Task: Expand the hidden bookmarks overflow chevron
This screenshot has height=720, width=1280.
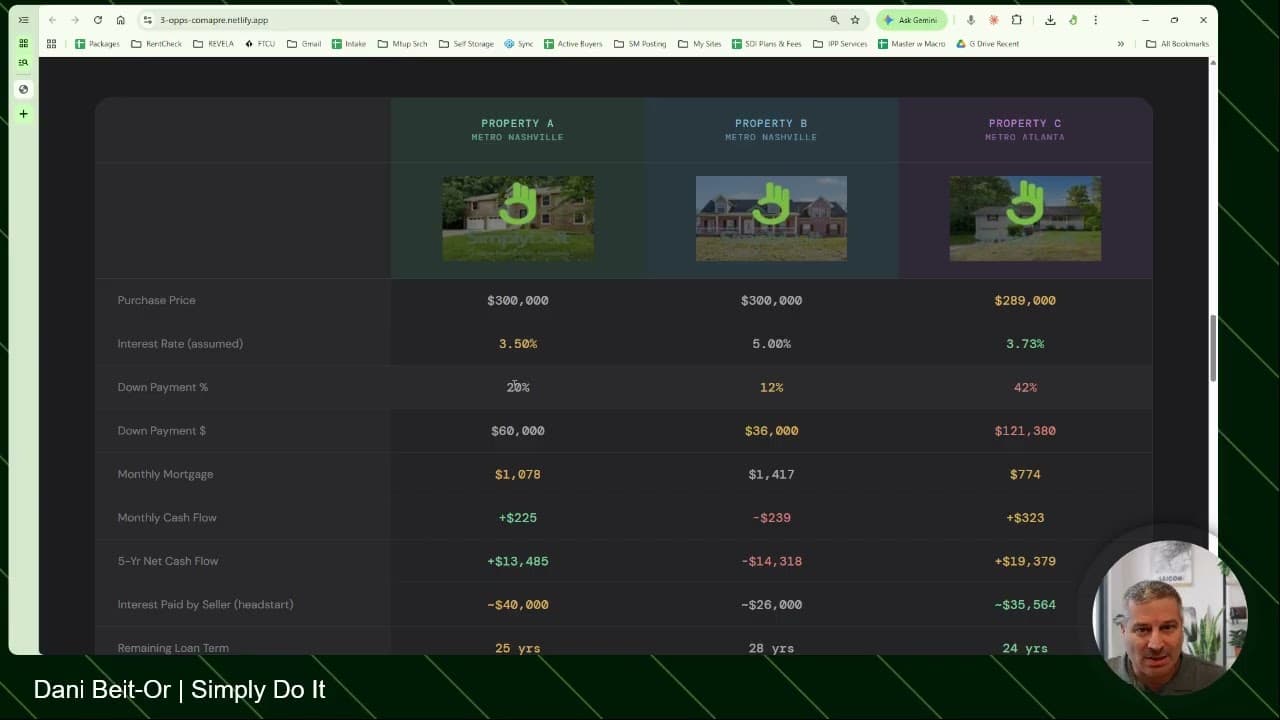Action: pyautogui.click(x=1121, y=44)
